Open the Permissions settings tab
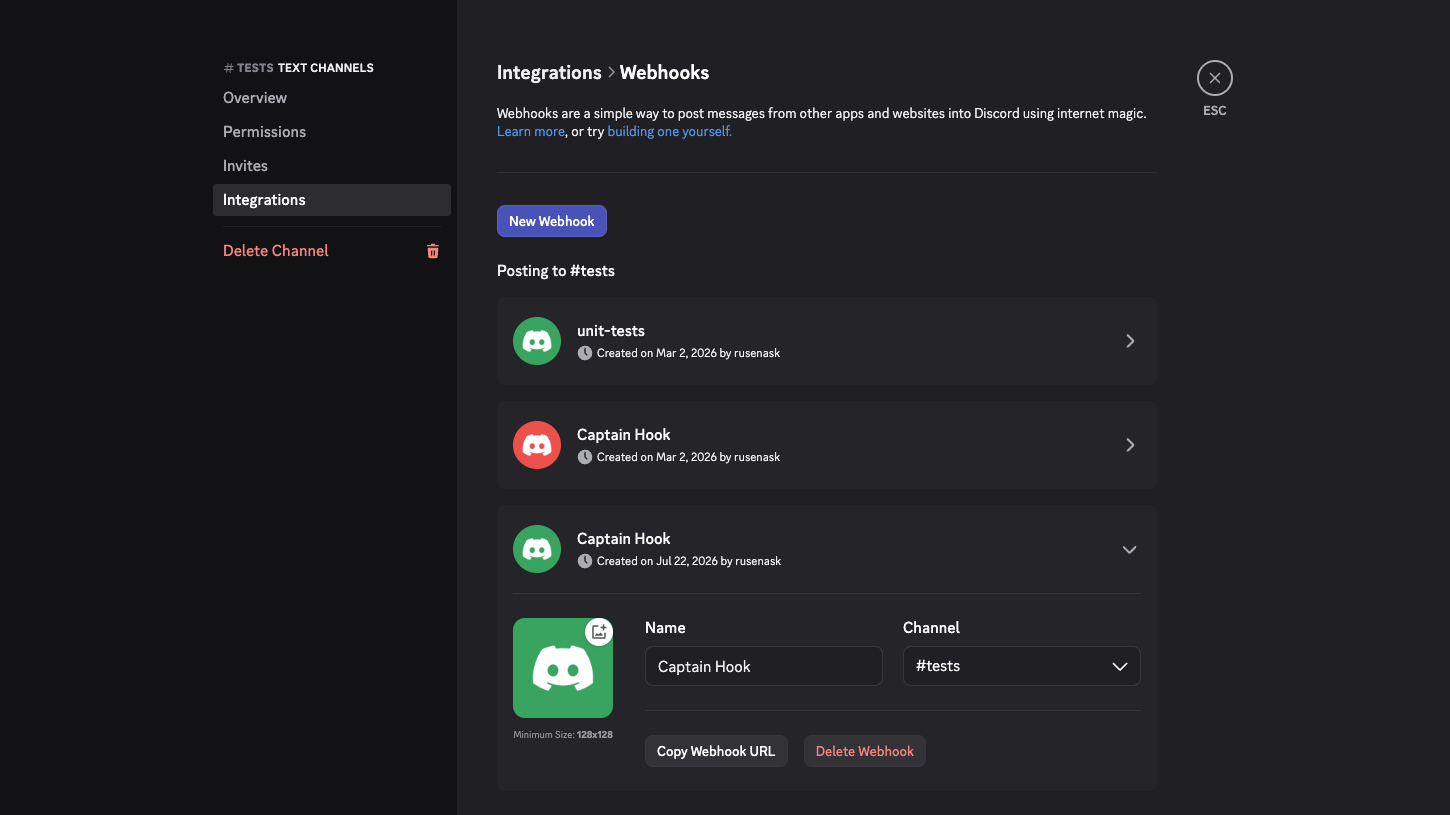 click(x=331, y=132)
